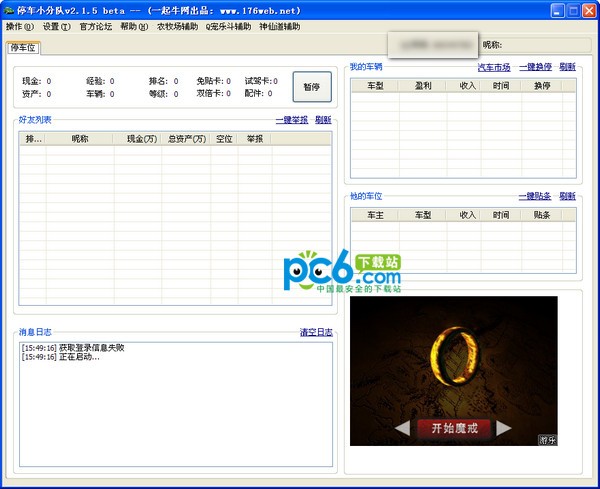Screen dimensions: 600x489
Task: Click the ring image in the ad
Action: tap(454, 356)
